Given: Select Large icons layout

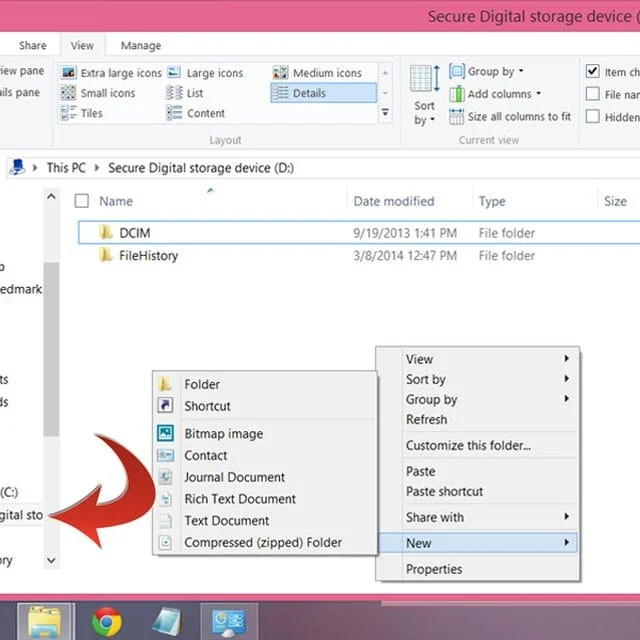Looking at the screenshot, I should 205,73.
